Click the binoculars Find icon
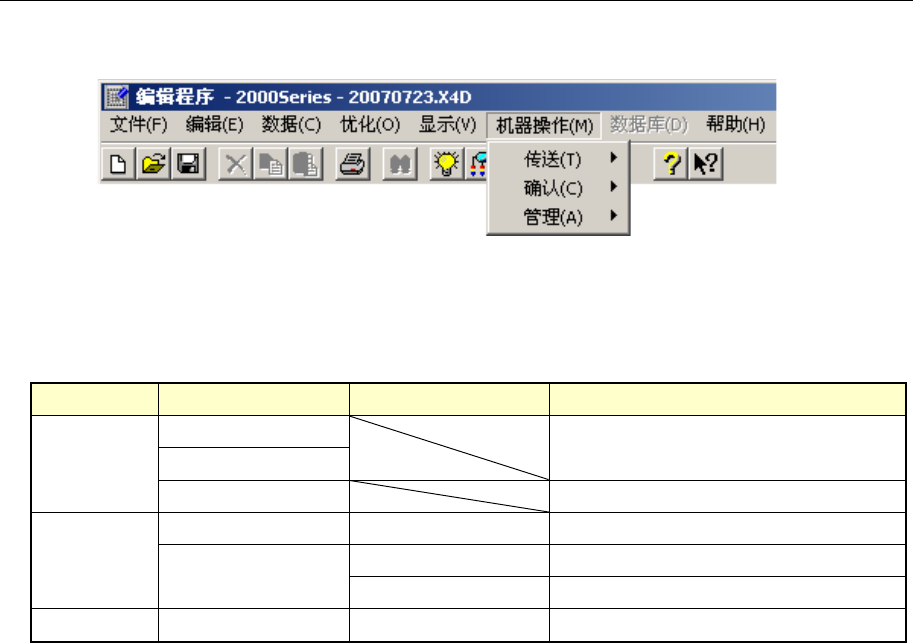The width and height of the screenshot is (913, 643). pyautogui.click(x=399, y=164)
